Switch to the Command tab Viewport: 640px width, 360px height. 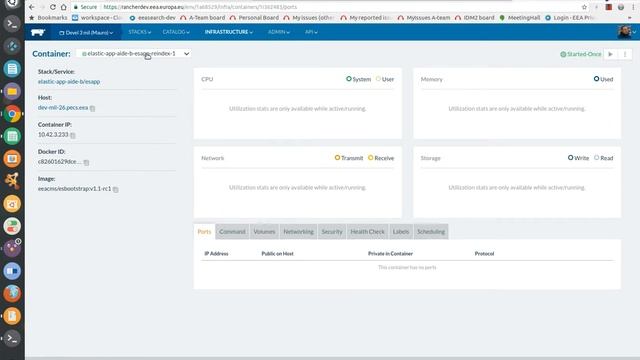tap(232, 231)
